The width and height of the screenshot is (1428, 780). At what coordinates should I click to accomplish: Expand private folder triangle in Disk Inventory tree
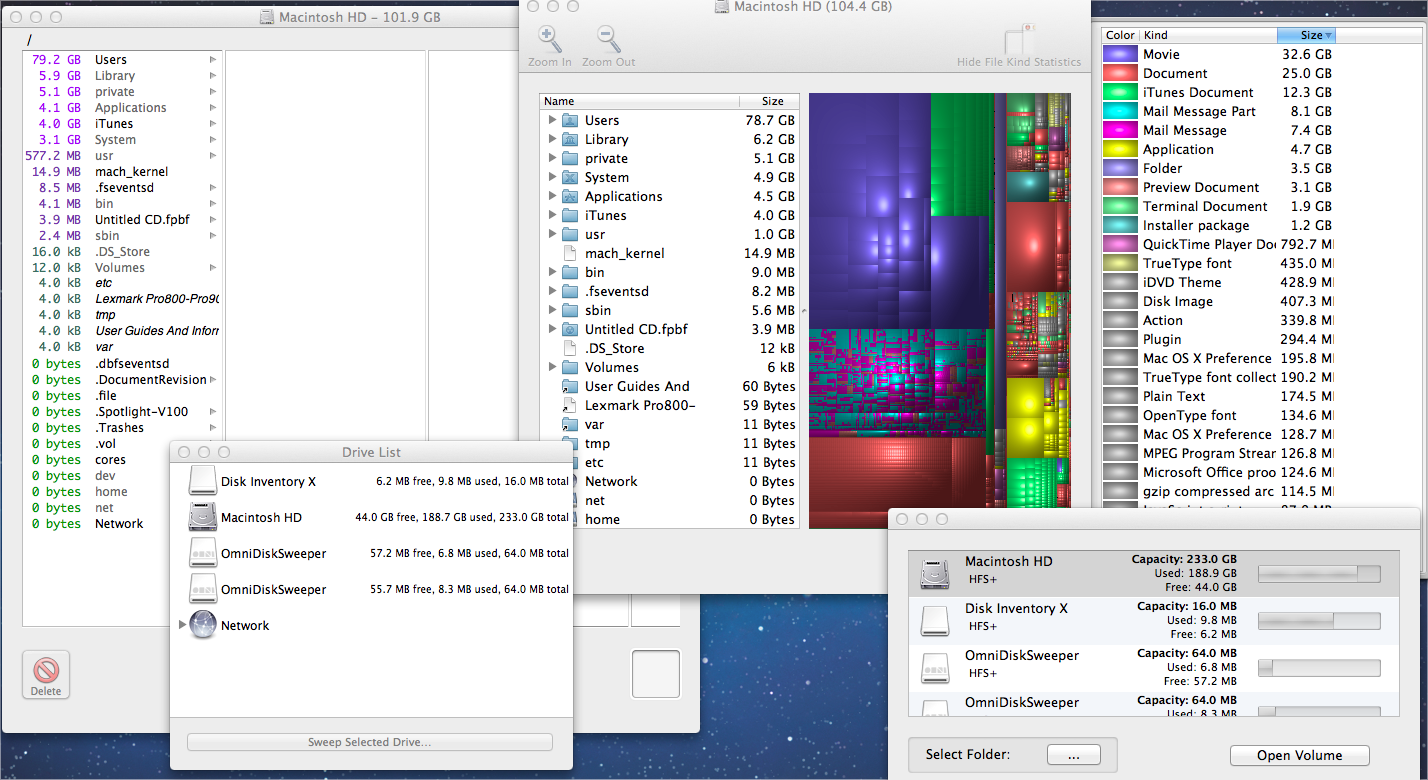point(552,158)
